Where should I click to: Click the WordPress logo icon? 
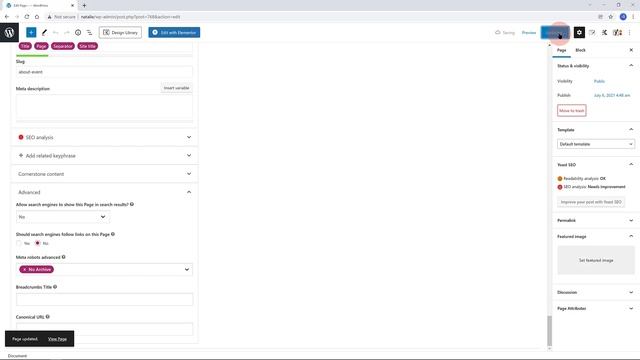coord(9,32)
